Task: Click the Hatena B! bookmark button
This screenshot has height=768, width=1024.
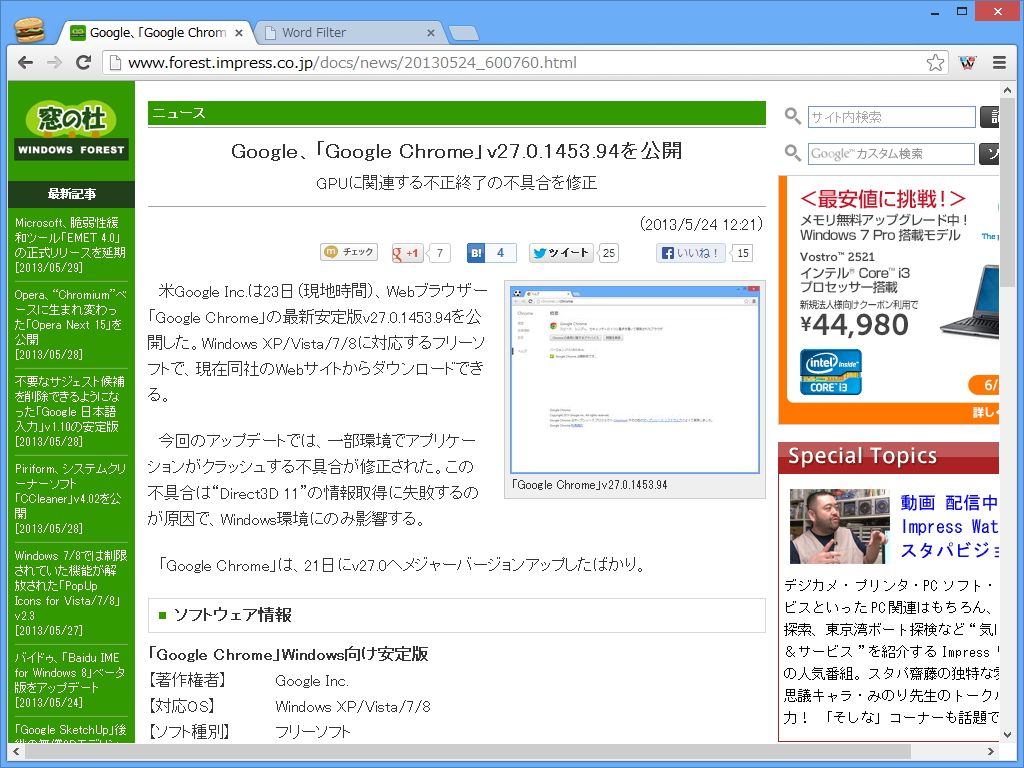Action: click(476, 253)
